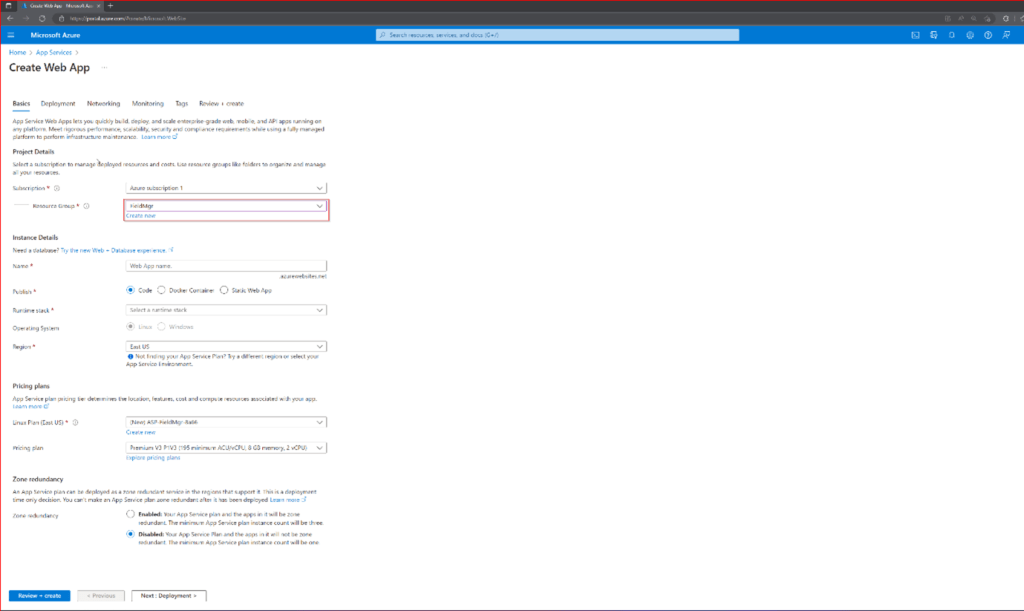Open Cloud Shell from the Azure header

pyautogui.click(x=915, y=35)
